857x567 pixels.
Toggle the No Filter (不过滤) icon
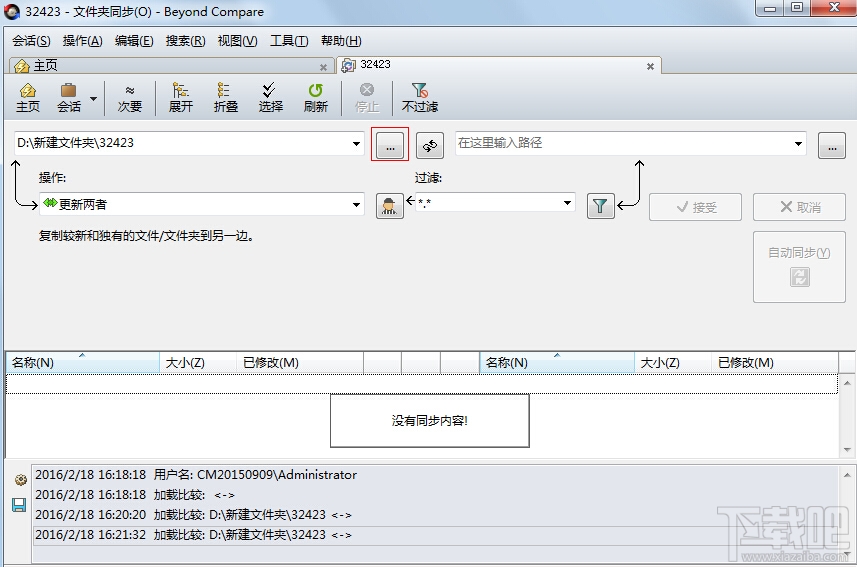click(420, 98)
